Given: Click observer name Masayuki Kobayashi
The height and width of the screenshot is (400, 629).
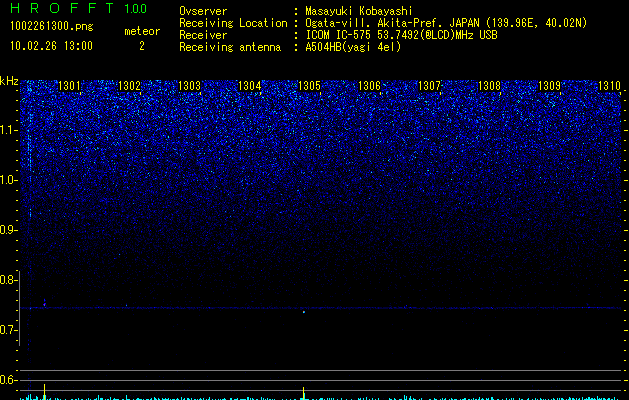Looking at the screenshot, I should tap(359, 11).
